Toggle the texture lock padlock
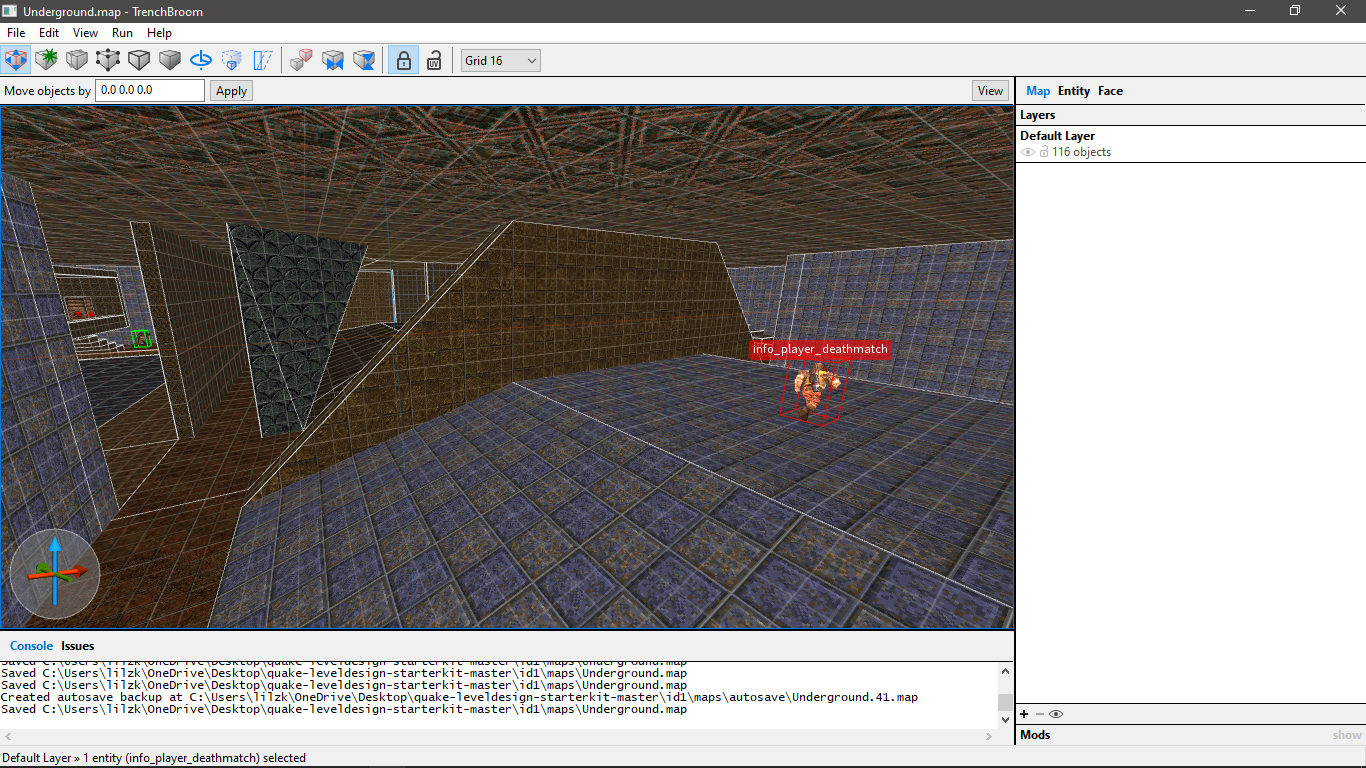The width and height of the screenshot is (1366, 768). pos(403,60)
